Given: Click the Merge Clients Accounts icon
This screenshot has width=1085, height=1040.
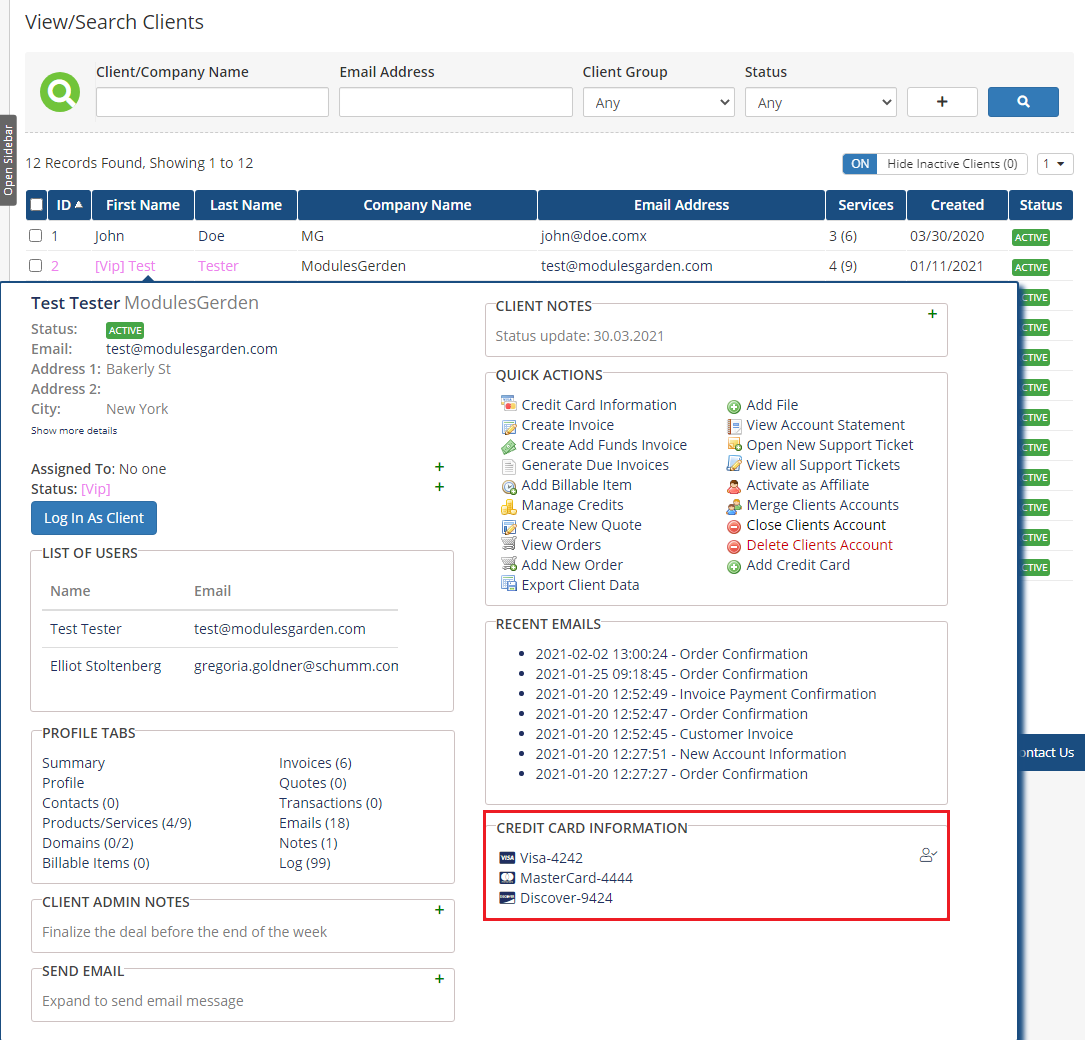Looking at the screenshot, I should point(733,506).
